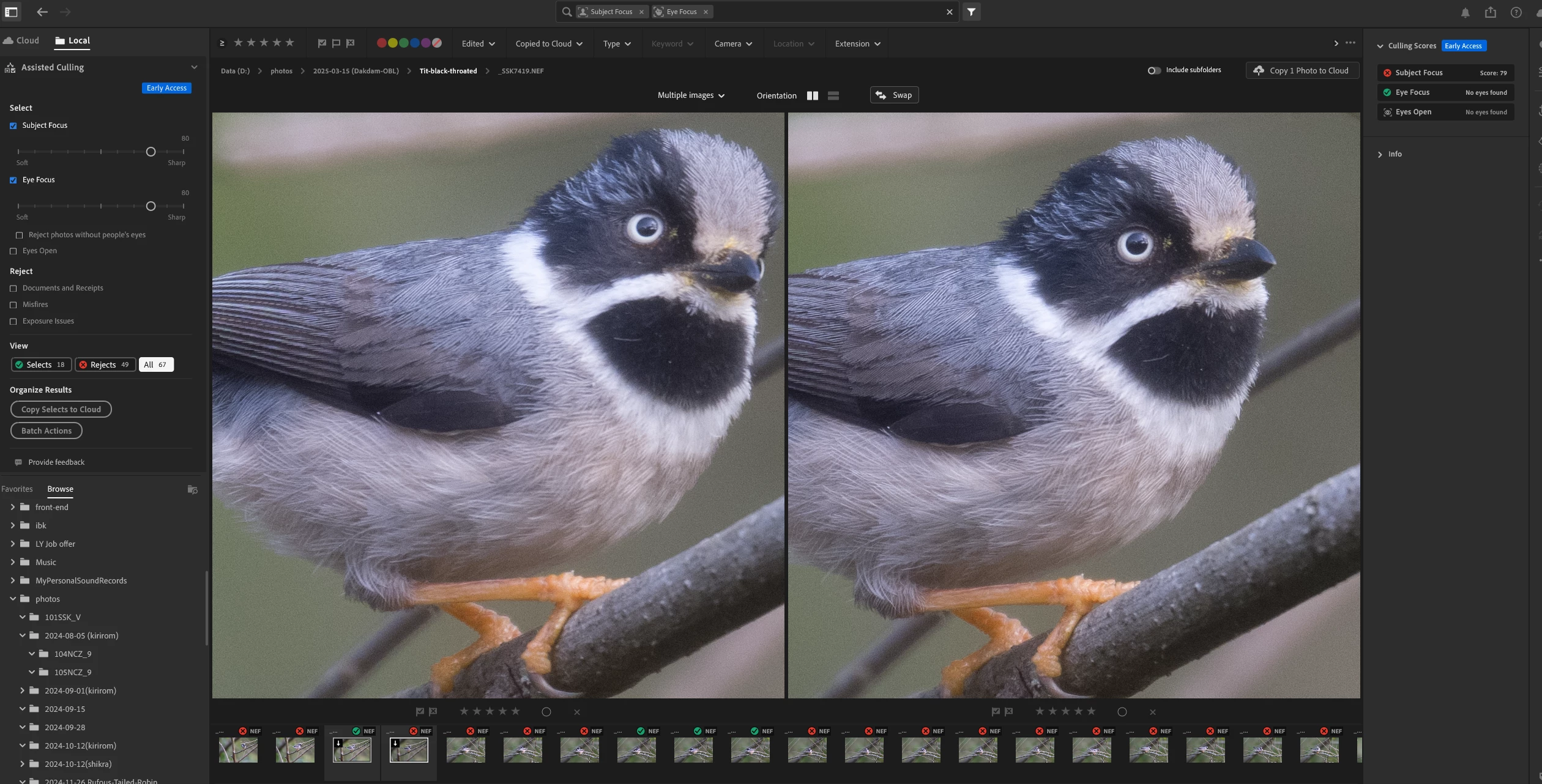
Task: Select side-by-side orientation icon
Action: tap(812, 95)
